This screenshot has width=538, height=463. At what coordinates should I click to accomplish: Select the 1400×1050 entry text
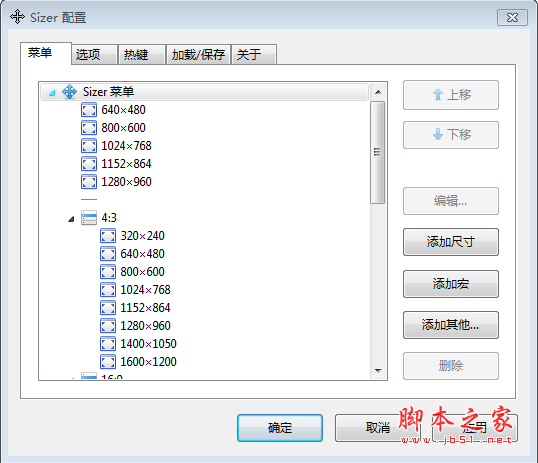point(149,344)
